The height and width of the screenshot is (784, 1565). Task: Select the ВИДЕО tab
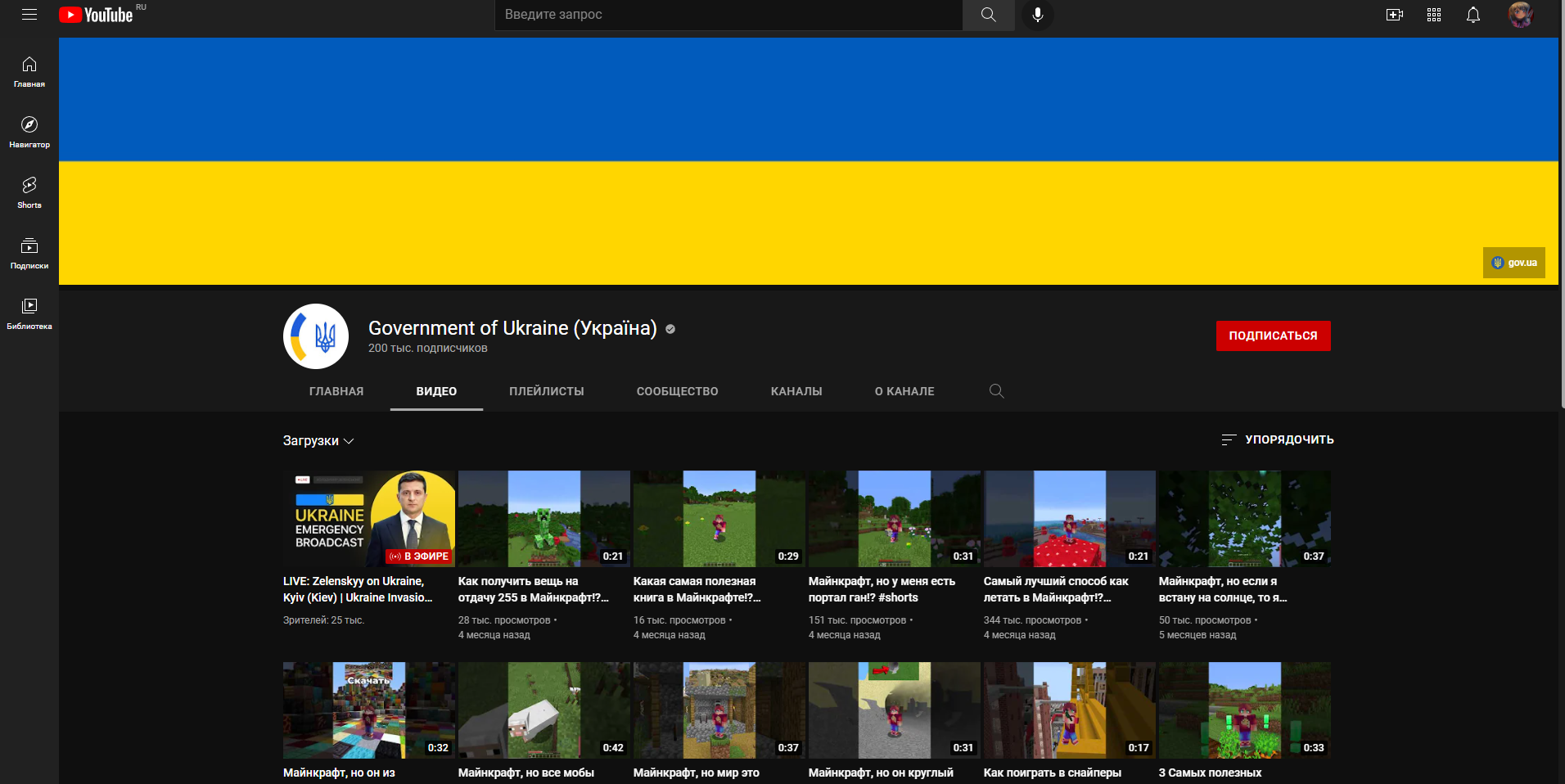pyautogui.click(x=436, y=391)
